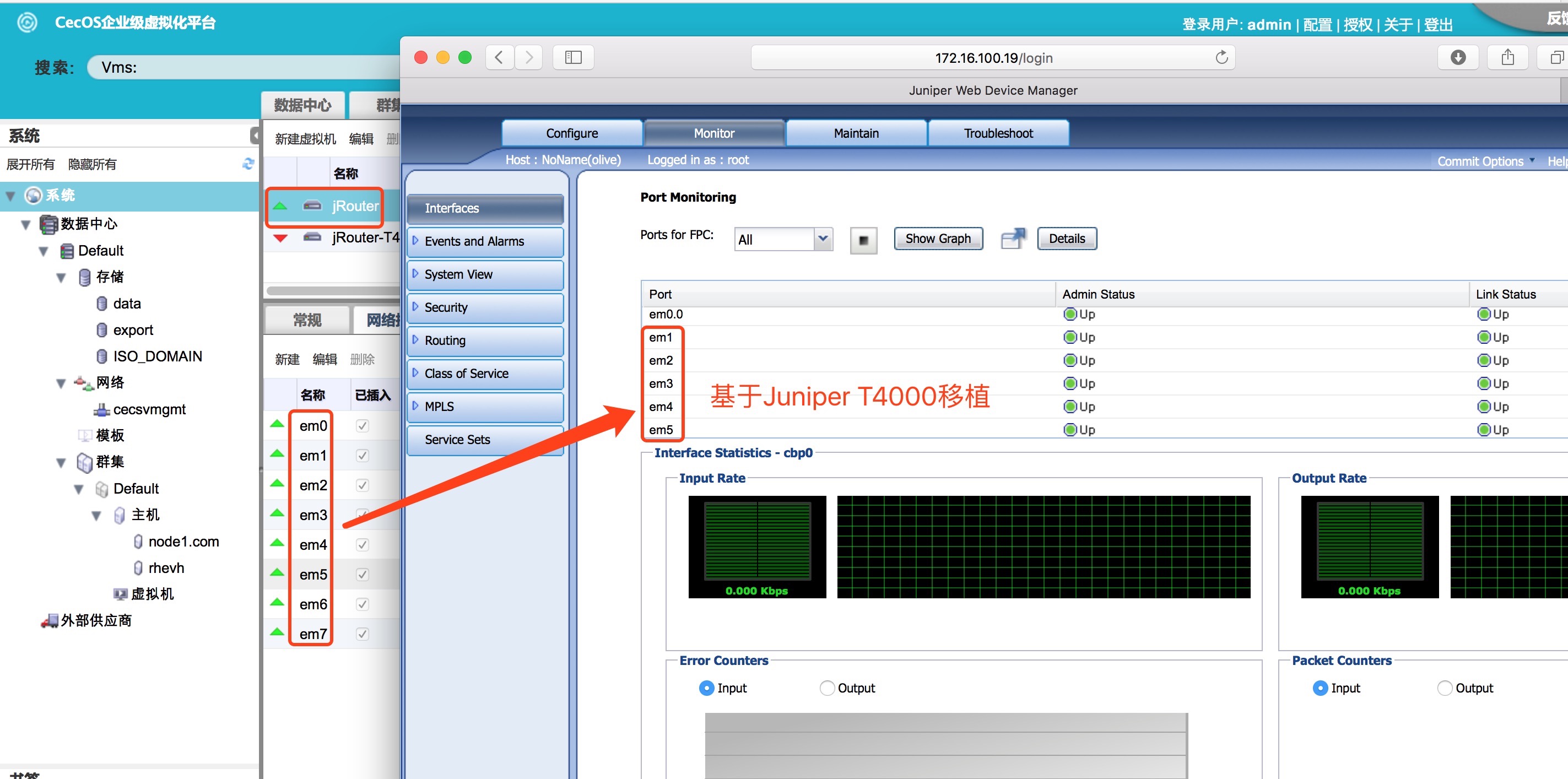Viewport: 1568px width, 779px height.
Task: Switch to the Monitor tab
Action: pos(714,133)
